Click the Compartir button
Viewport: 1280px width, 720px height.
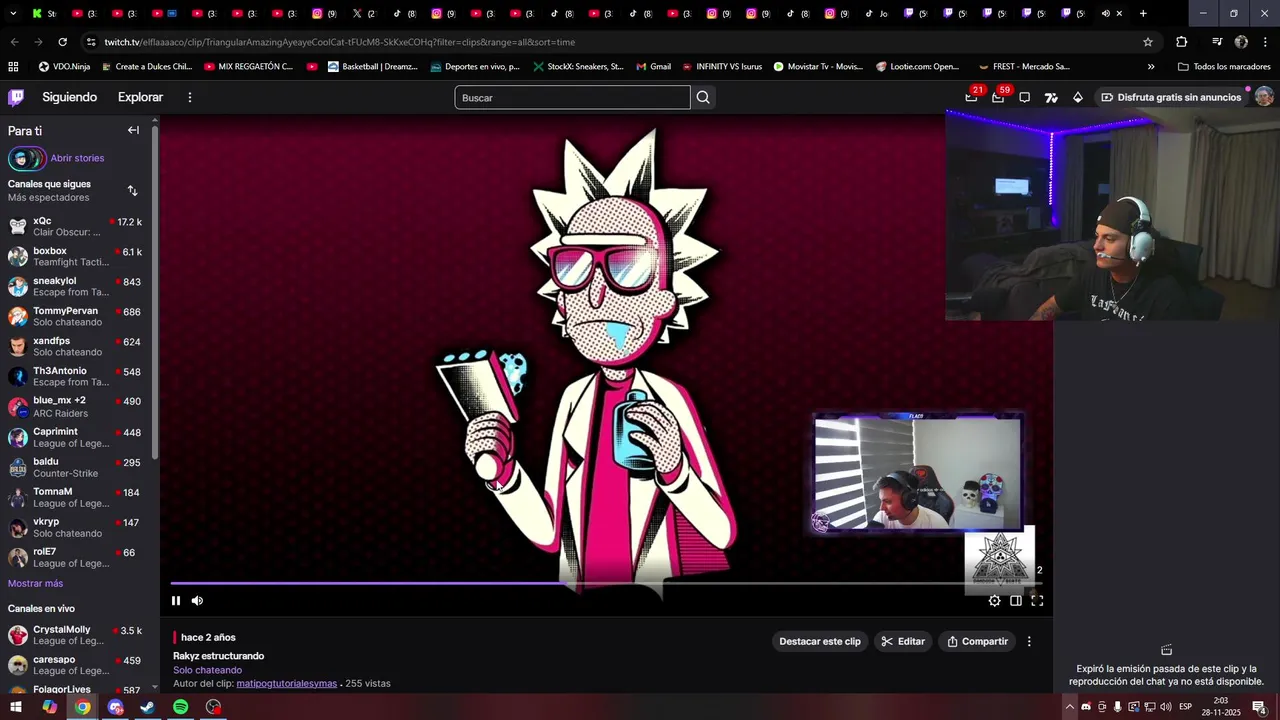977,641
